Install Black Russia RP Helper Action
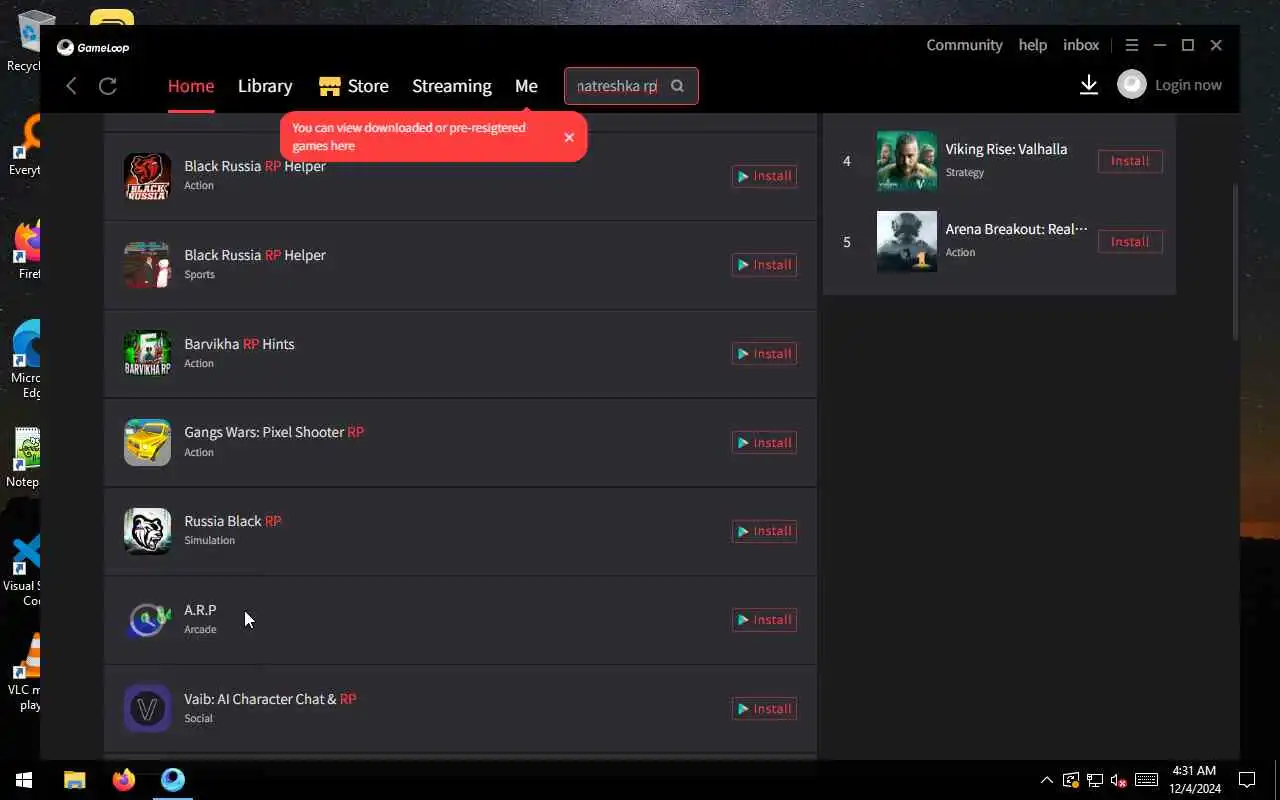Image resolution: width=1280 pixels, height=800 pixels. coord(764,176)
